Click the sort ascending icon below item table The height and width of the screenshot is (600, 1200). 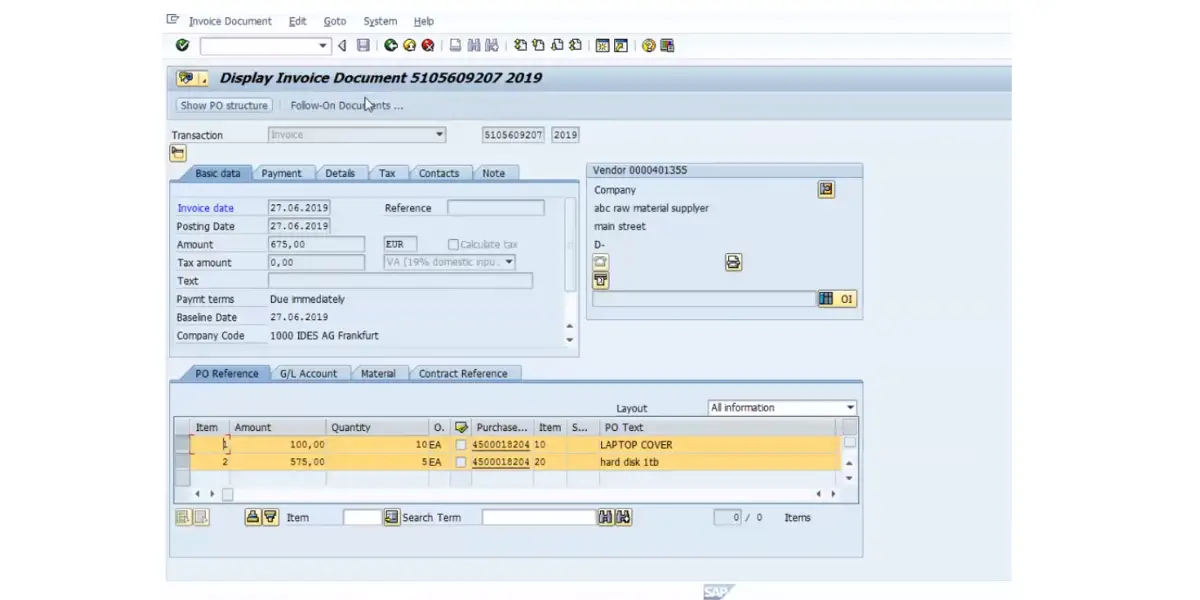pyautogui.click(x=253, y=517)
